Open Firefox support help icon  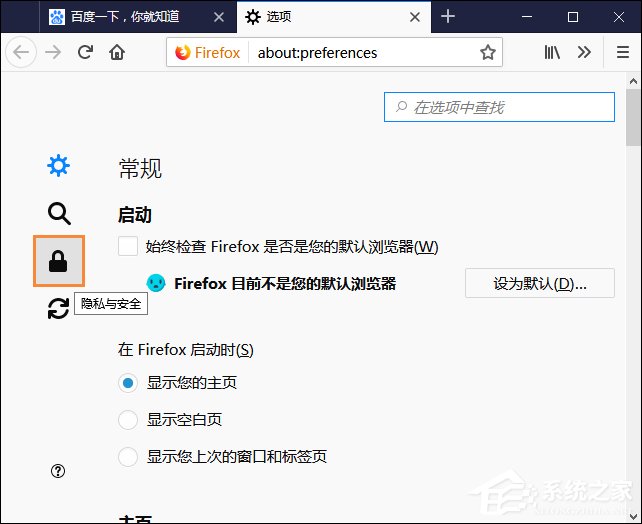point(58,471)
